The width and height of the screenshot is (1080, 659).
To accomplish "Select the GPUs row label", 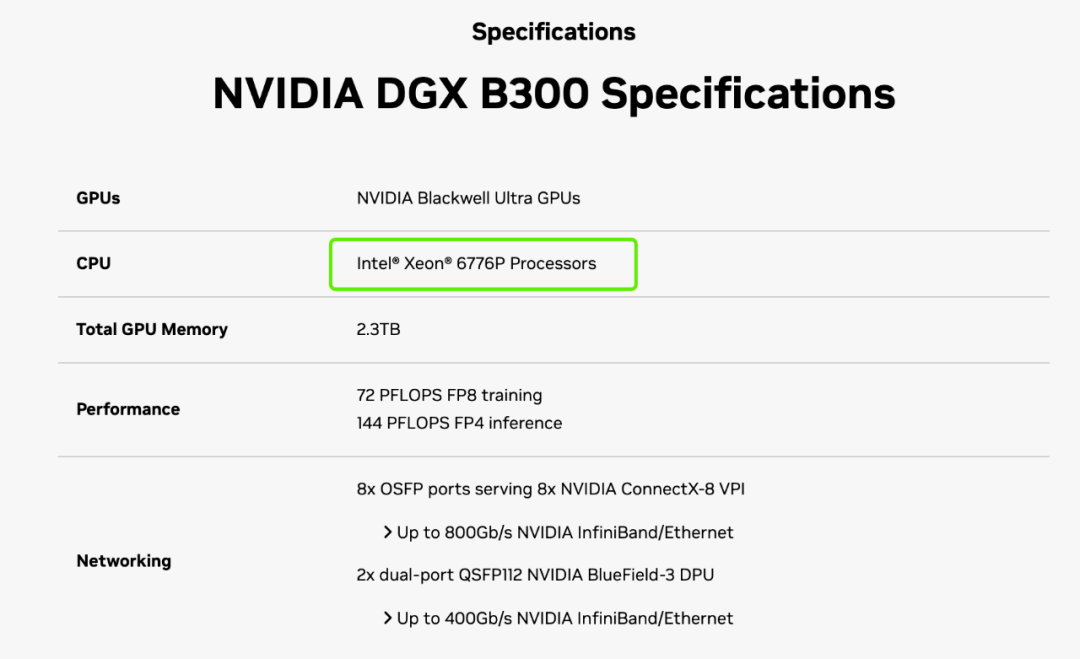I will pos(98,198).
